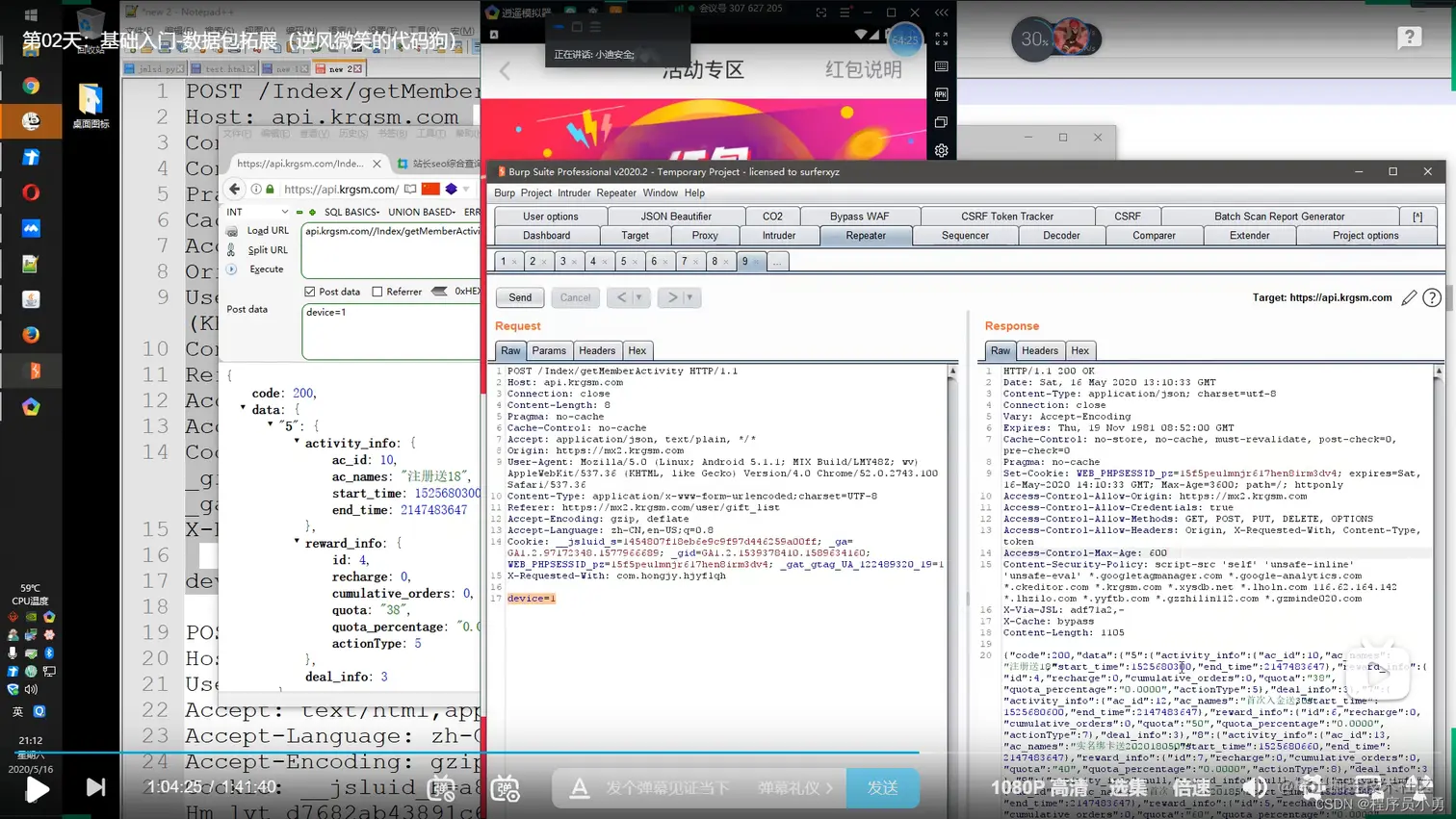Click the emulator back chevron
Image resolution: width=1456 pixels, height=819 pixels.
click(x=505, y=69)
